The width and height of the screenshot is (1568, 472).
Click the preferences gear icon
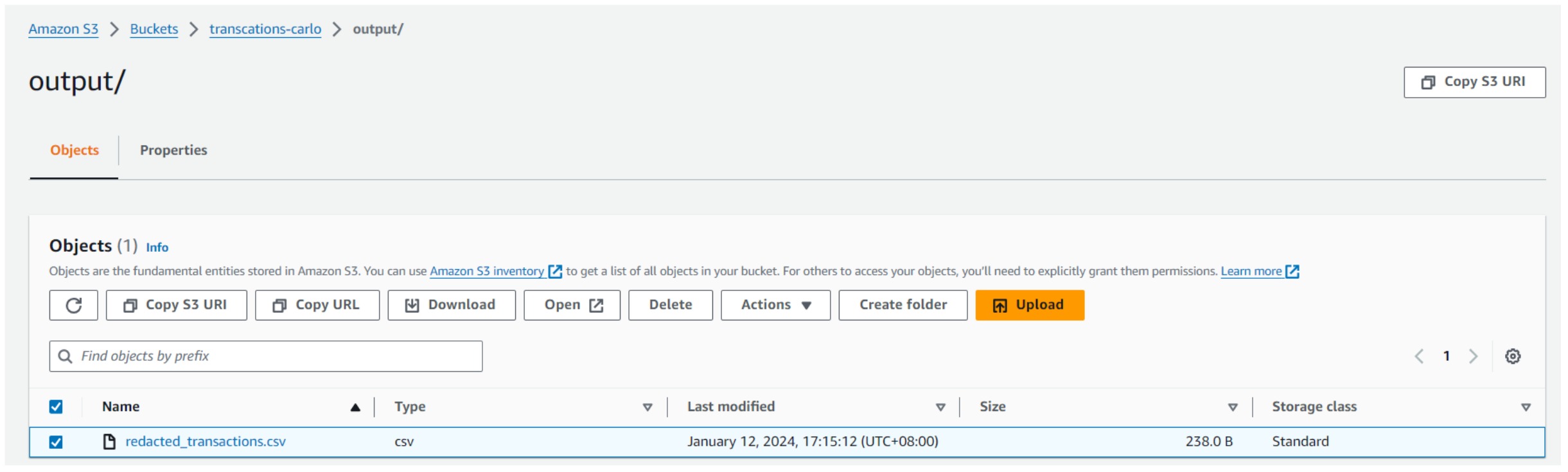(x=1513, y=356)
